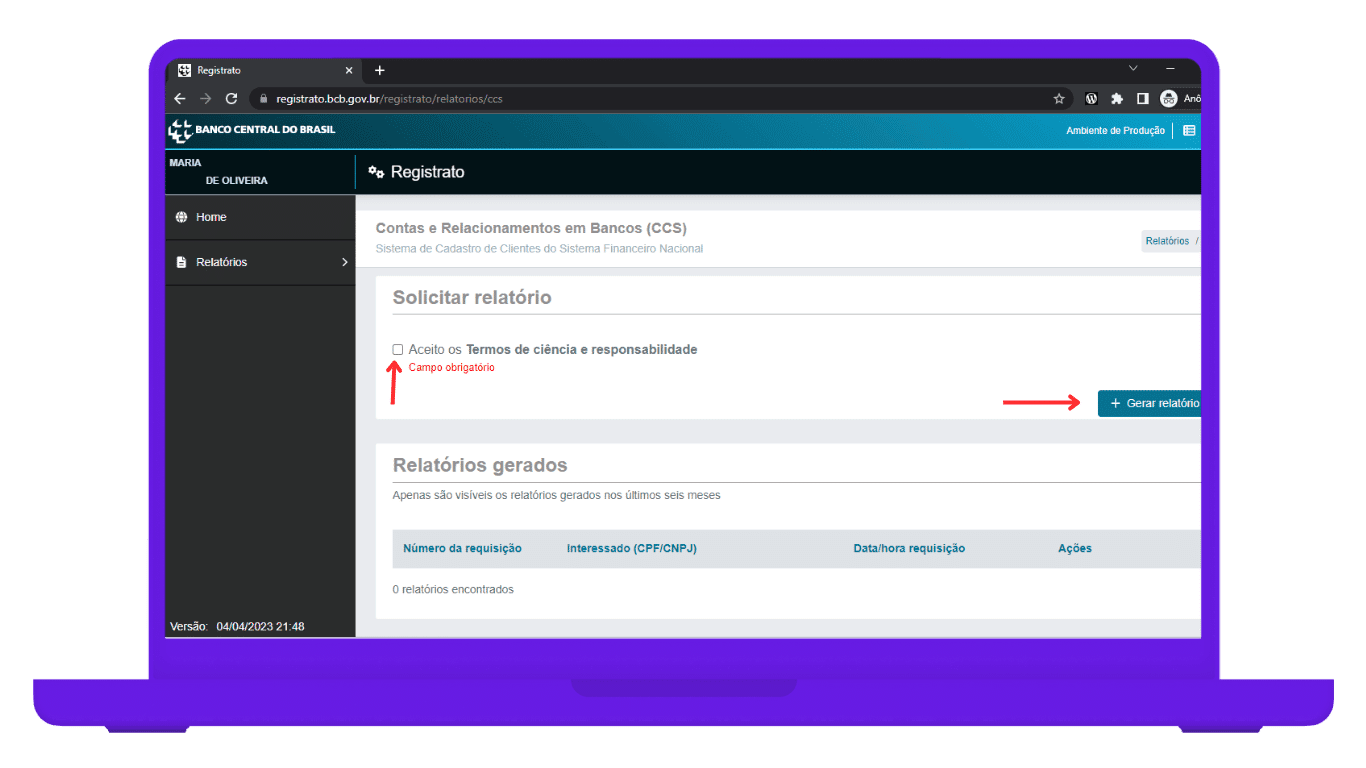Accept the Termos de ciência e responsabilidade checkbox

click(398, 350)
